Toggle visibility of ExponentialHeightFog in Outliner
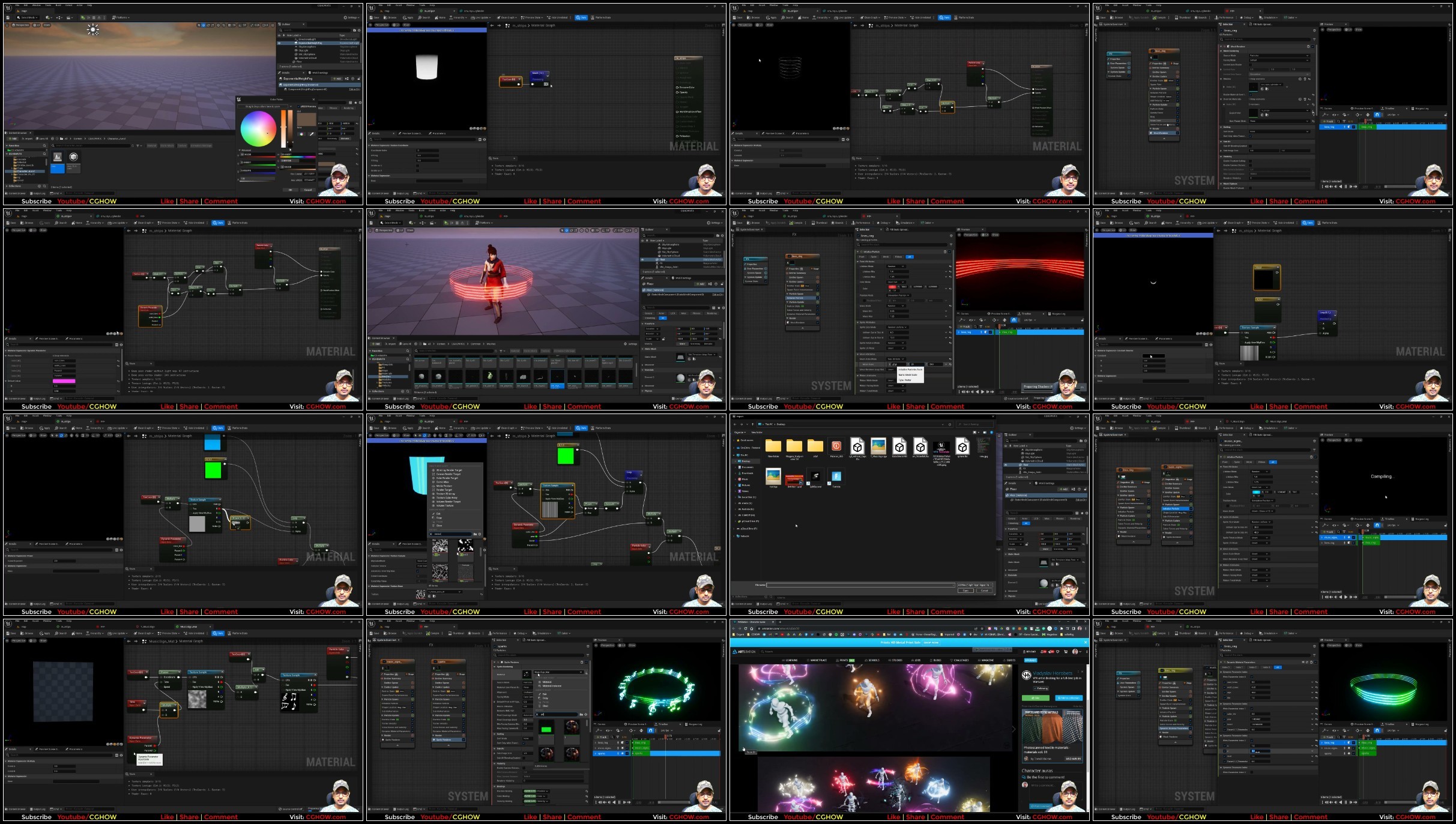This screenshot has width=1456, height=824. click(x=279, y=43)
